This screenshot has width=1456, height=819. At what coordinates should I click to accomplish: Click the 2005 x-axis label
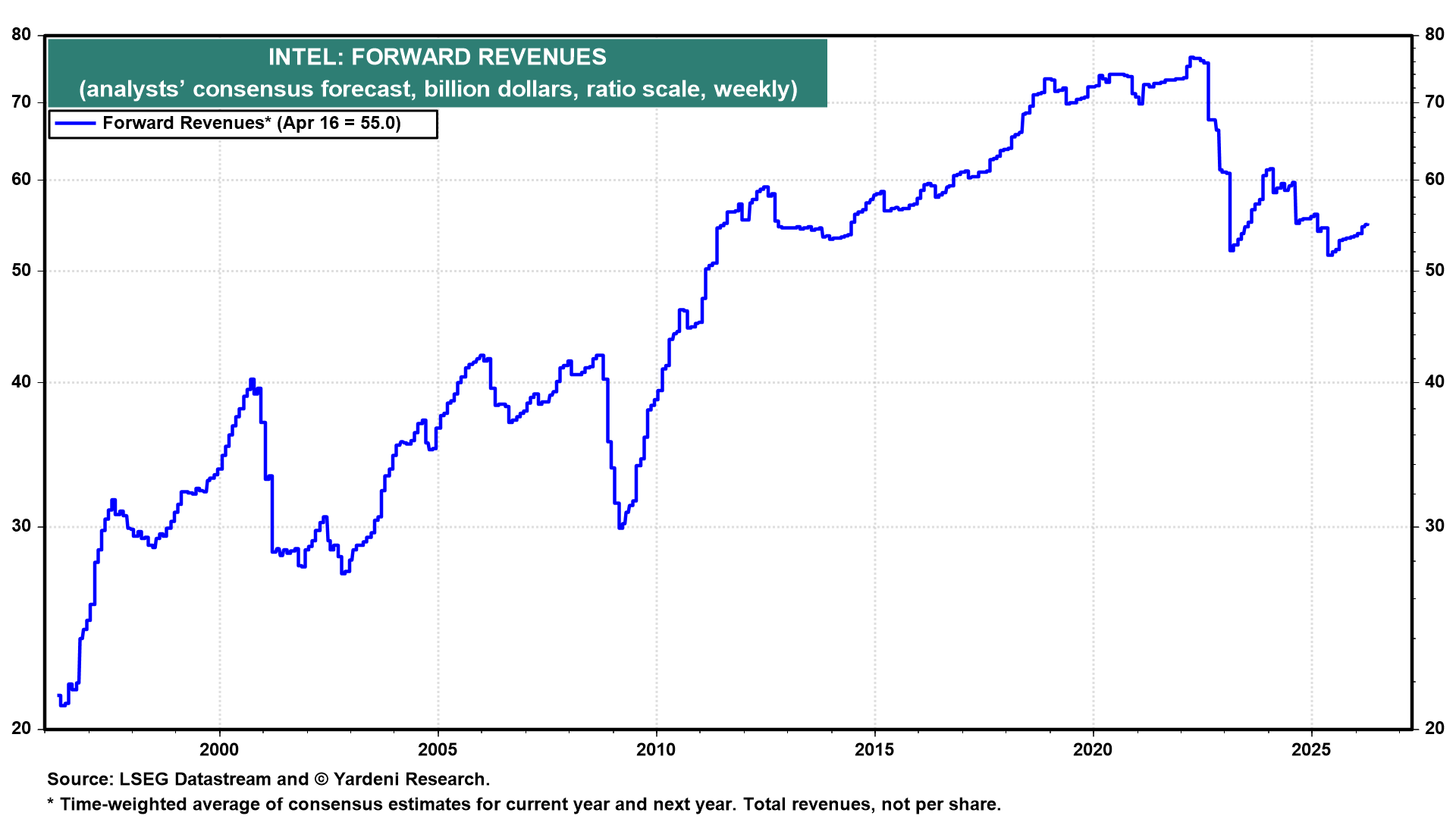(x=438, y=750)
